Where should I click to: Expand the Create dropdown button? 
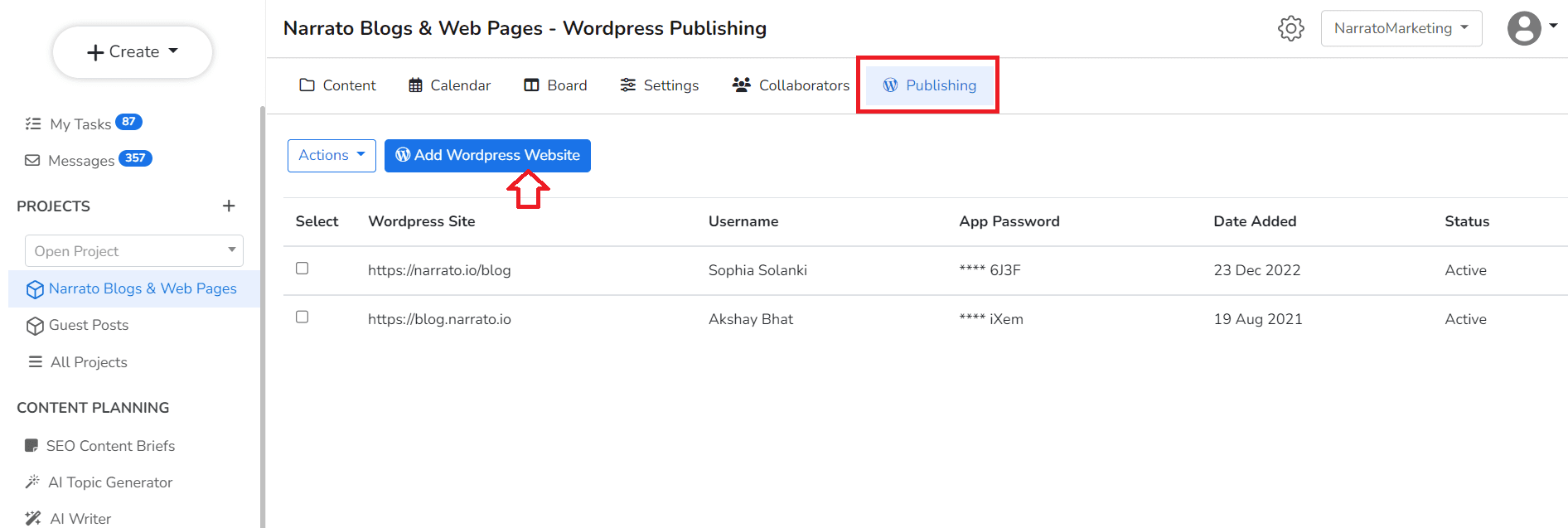(133, 51)
